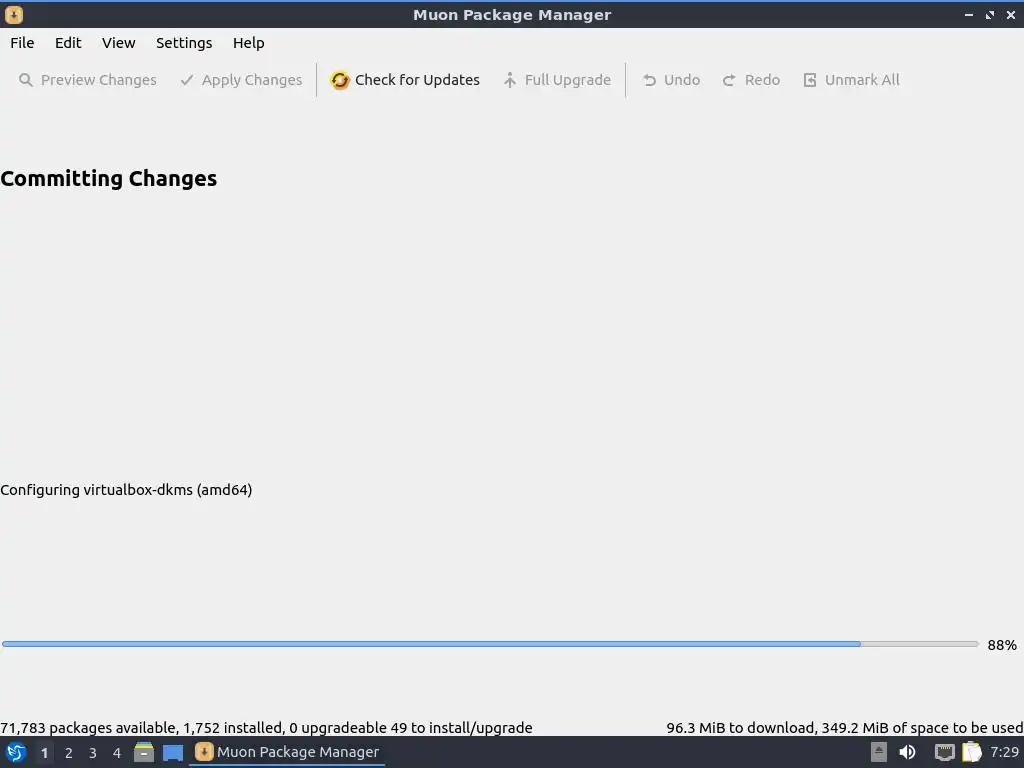Click the Preview Changes label

click(99, 80)
